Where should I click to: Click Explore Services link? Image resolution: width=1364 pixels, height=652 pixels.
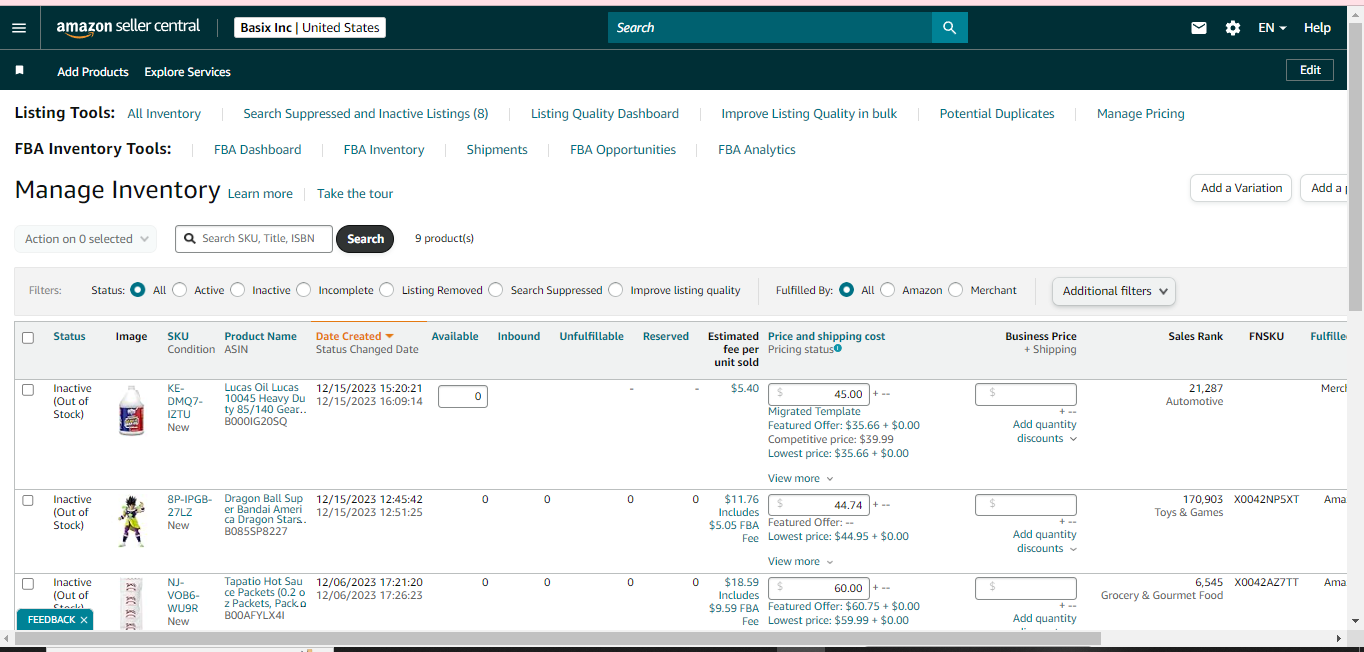(187, 72)
